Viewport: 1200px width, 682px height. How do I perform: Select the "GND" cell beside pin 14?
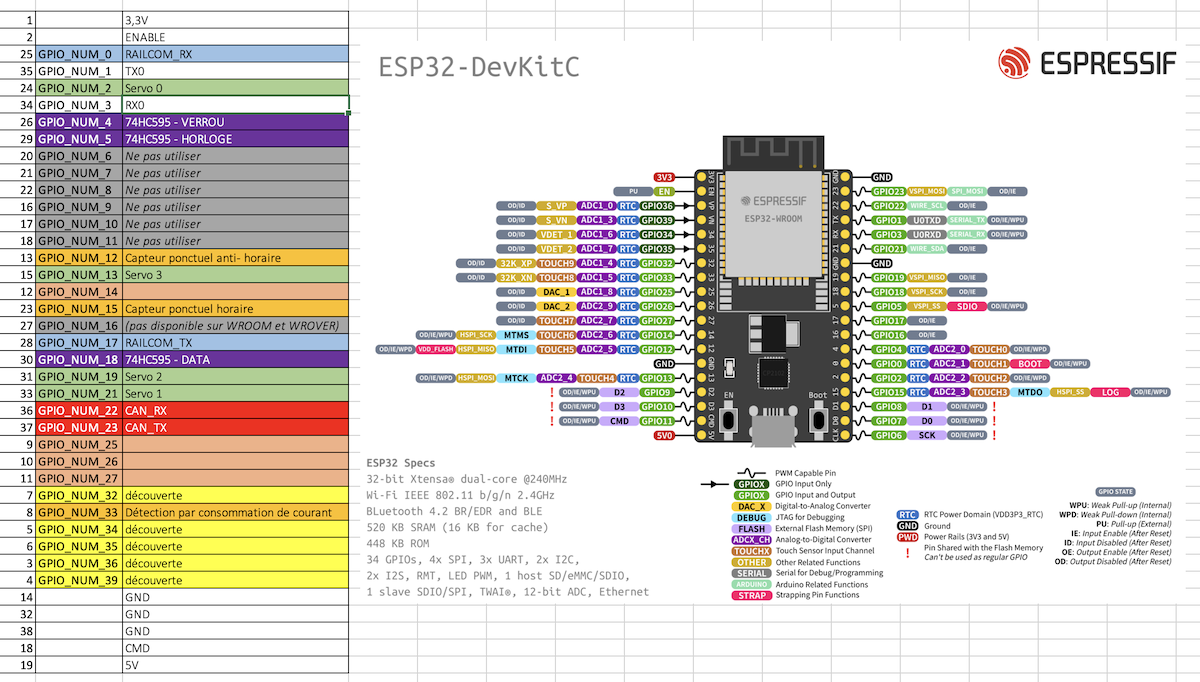pyautogui.click(x=236, y=598)
